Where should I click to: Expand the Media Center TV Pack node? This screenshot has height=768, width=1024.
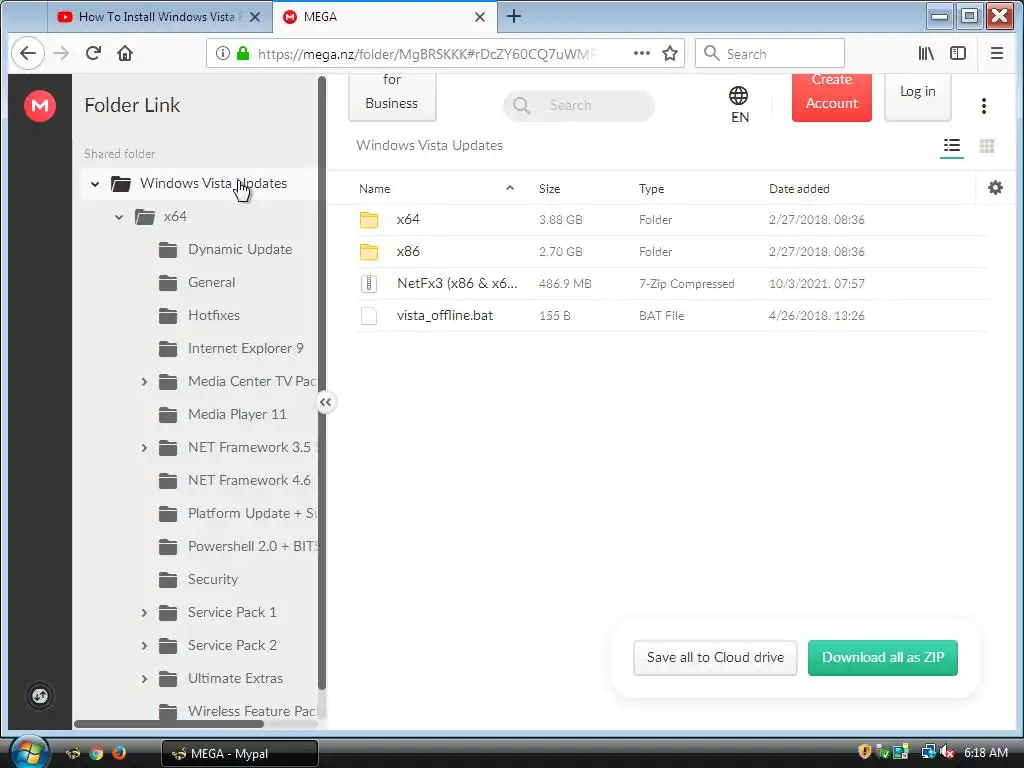[144, 381]
